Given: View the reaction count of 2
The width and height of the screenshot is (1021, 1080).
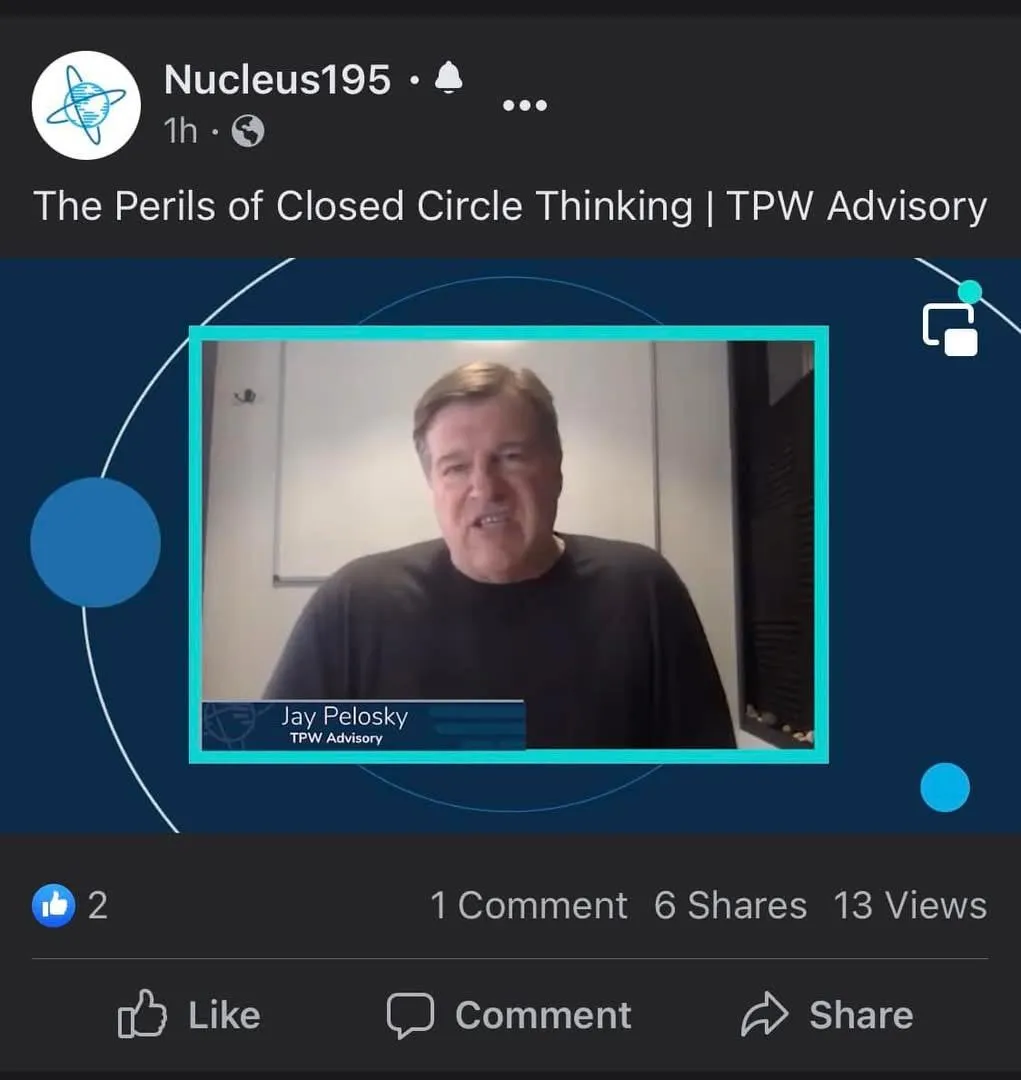Looking at the screenshot, I should pos(98,905).
